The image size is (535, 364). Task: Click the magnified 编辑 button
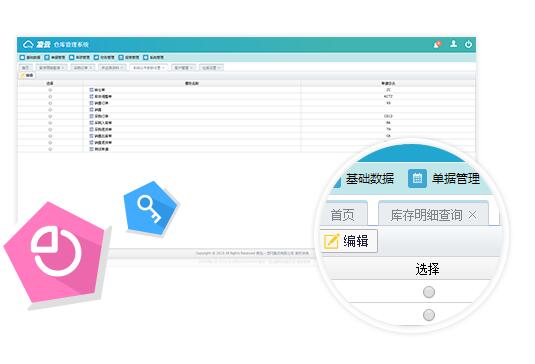[349, 241]
